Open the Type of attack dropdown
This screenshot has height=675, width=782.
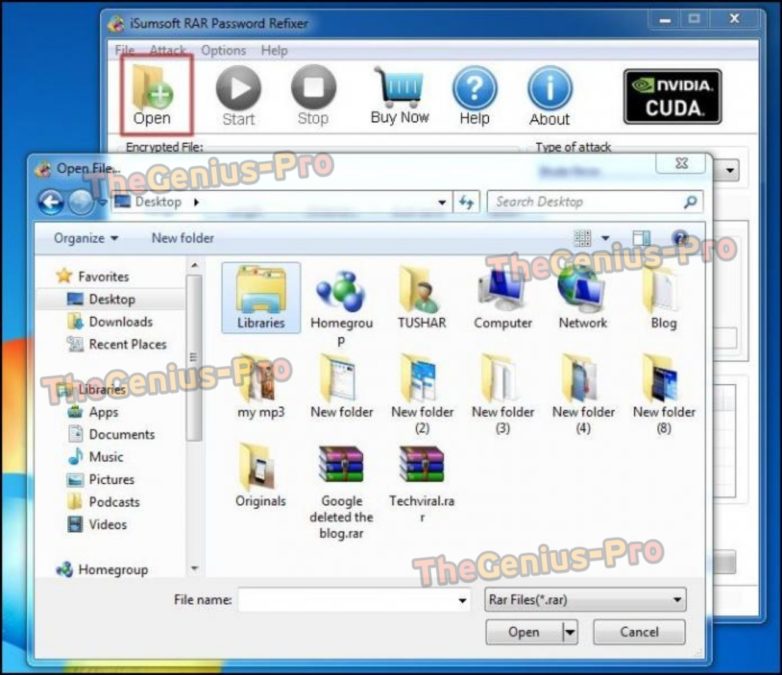[730, 170]
